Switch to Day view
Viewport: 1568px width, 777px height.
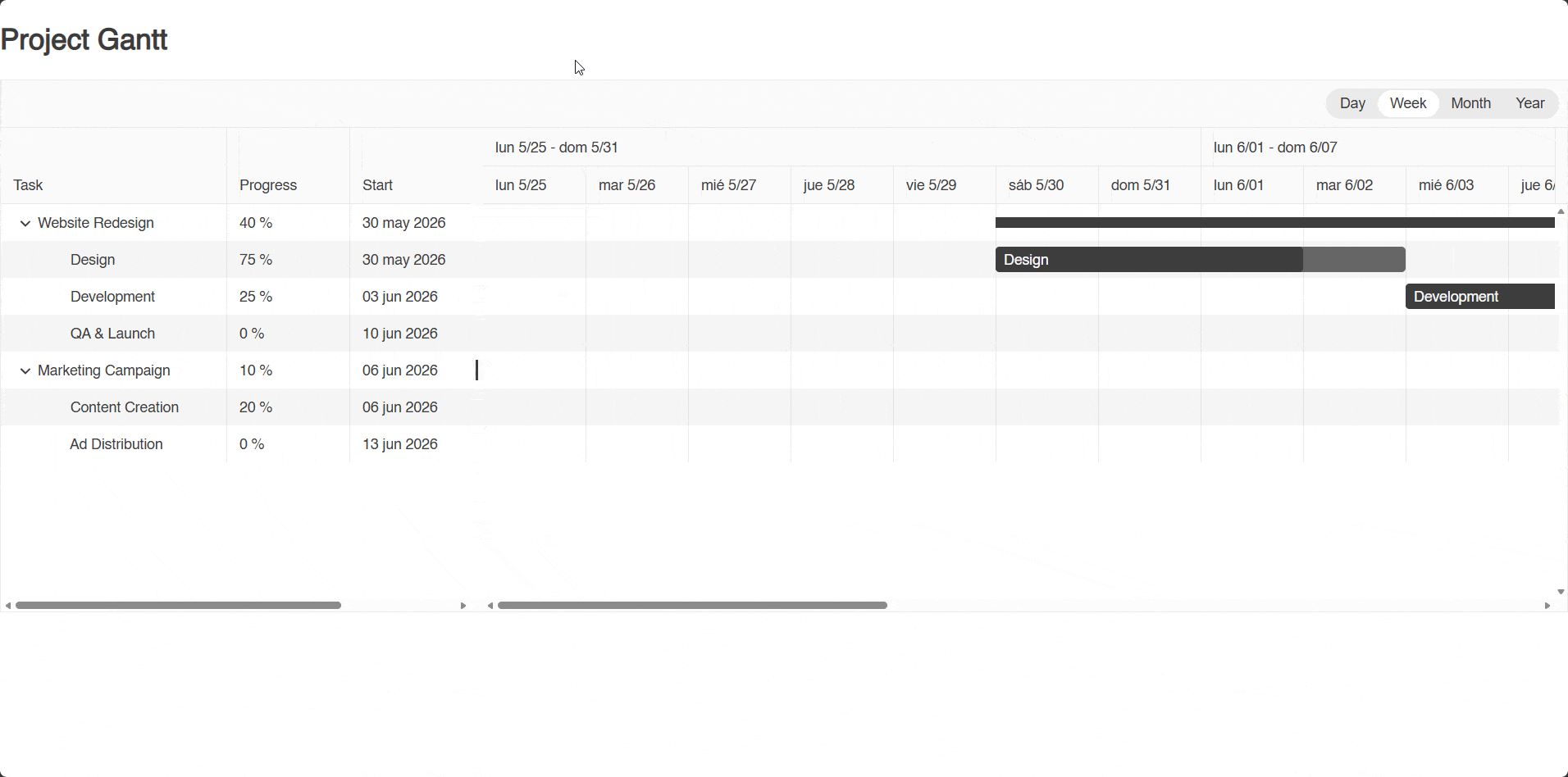click(1352, 103)
